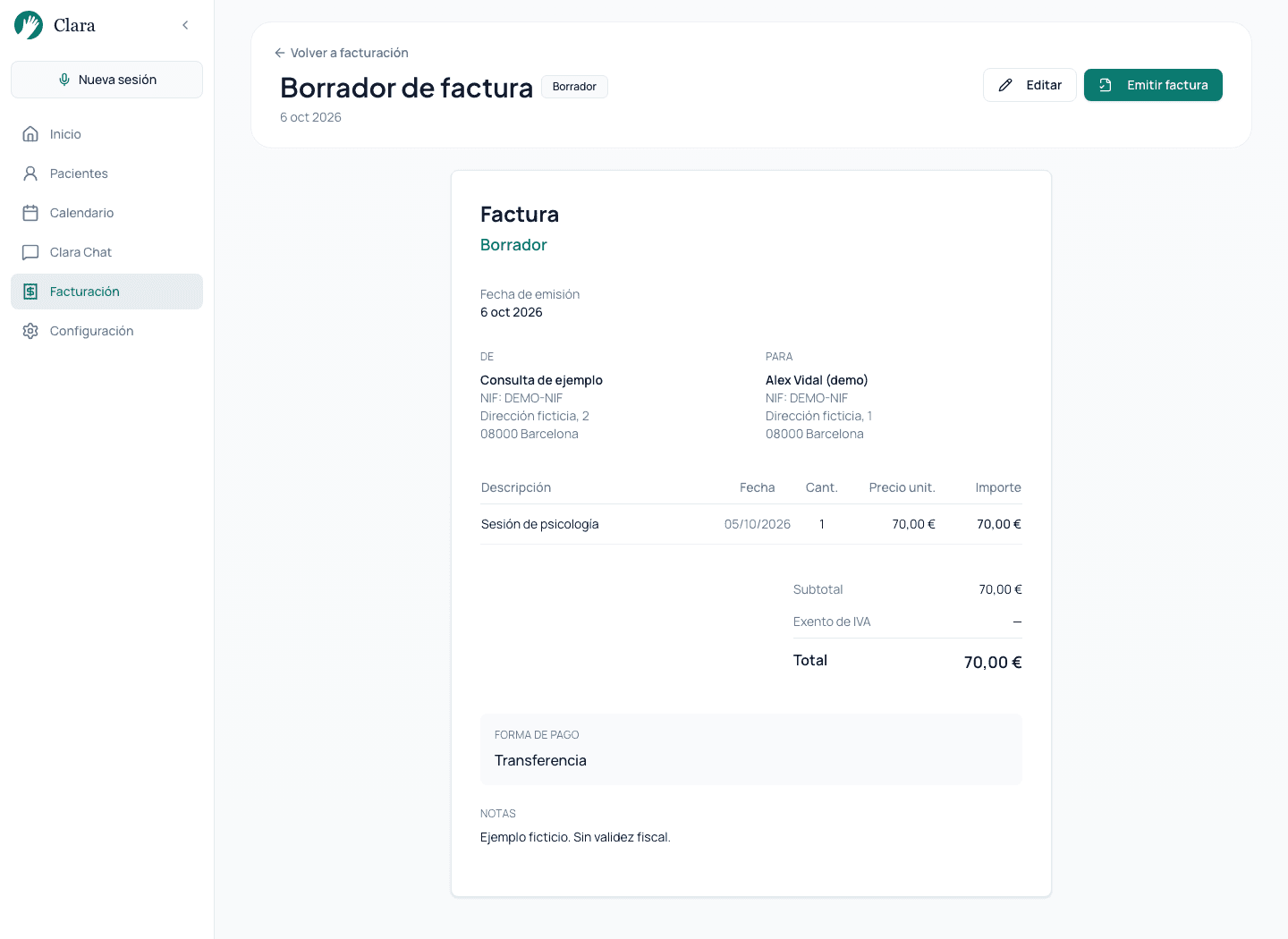The width and height of the screenshot is (1288, 939).
Task: Click the Emitir factura button
Action: [1153, 85]
